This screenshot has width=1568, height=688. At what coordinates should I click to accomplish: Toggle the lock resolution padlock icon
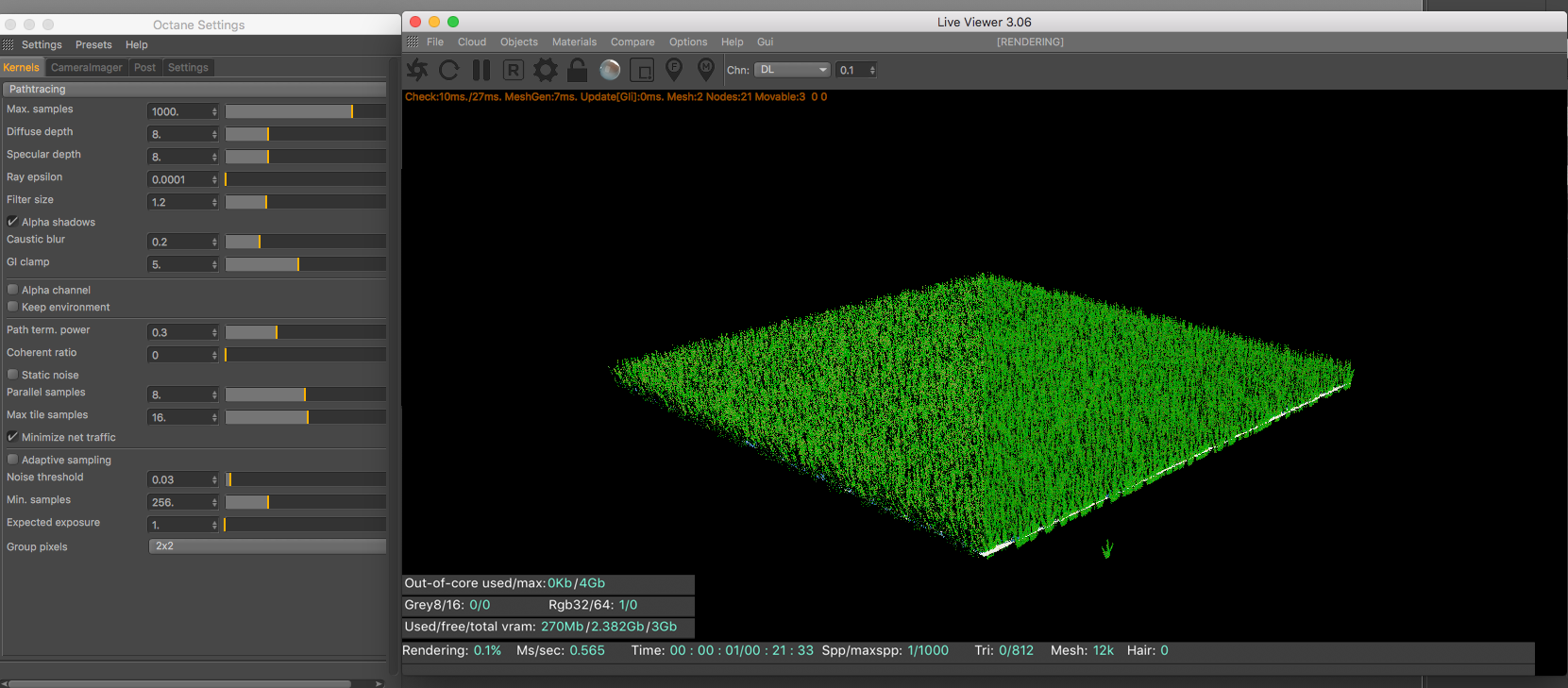pyautogui.click(x=578, y=70)
